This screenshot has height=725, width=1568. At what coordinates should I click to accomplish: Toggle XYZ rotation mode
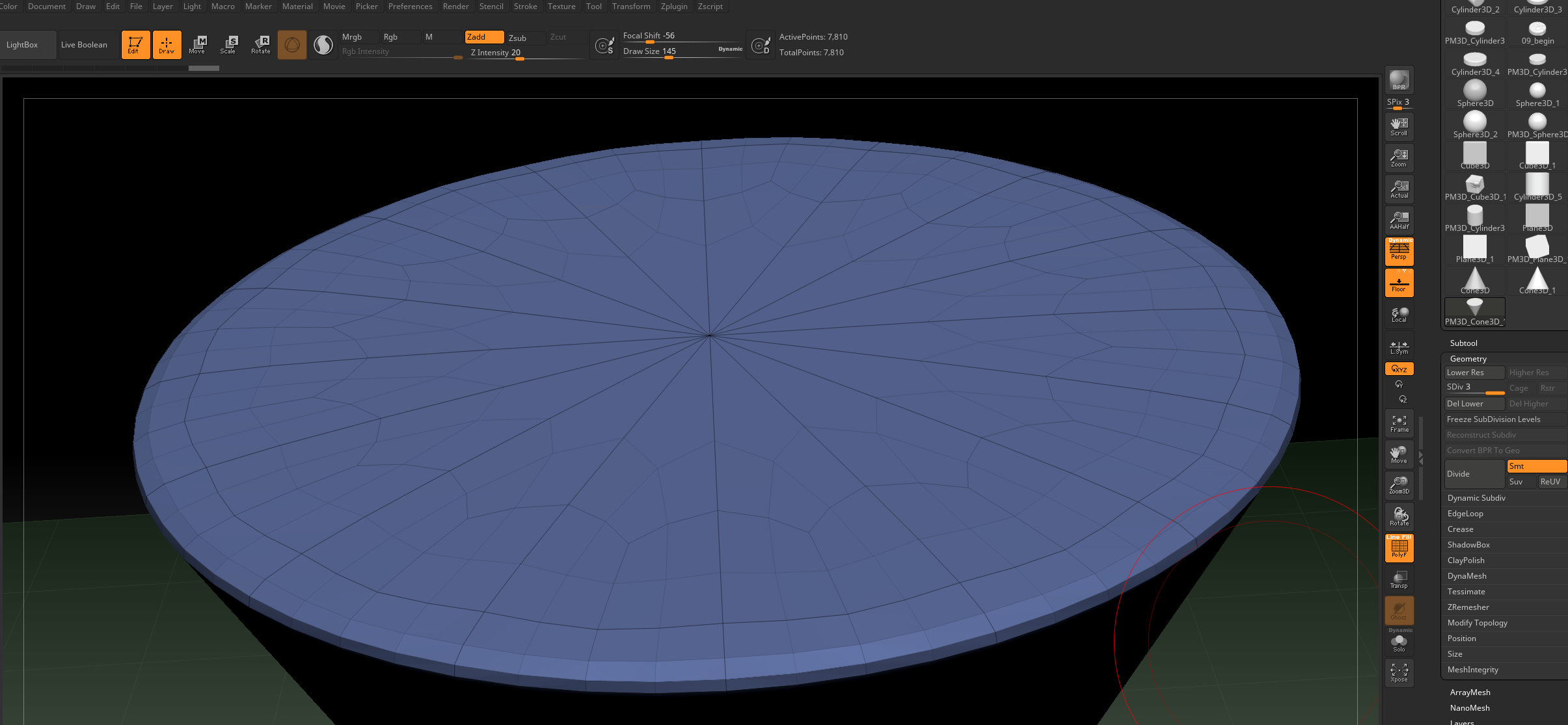1399,369
